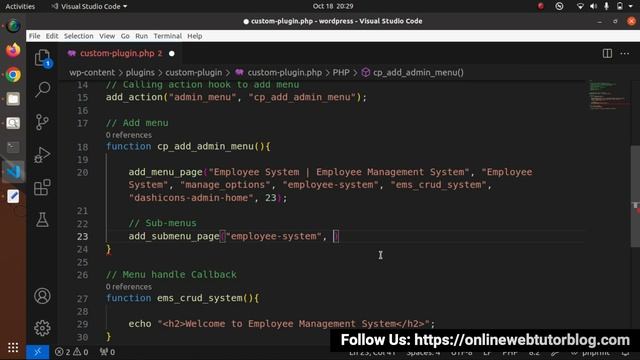
Task: Launch Google Chrome from the dock
Action: (x=13, y=75)
